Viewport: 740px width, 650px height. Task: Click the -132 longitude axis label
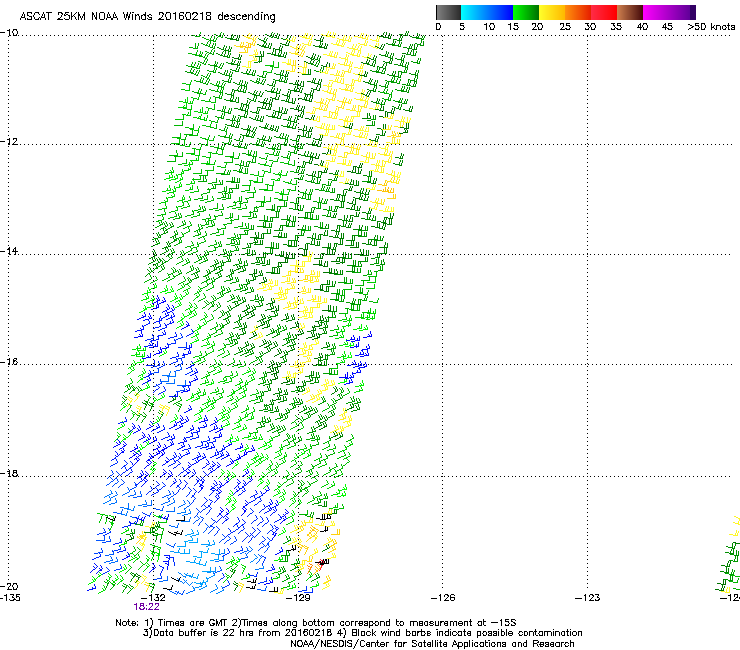coord(153,598)
